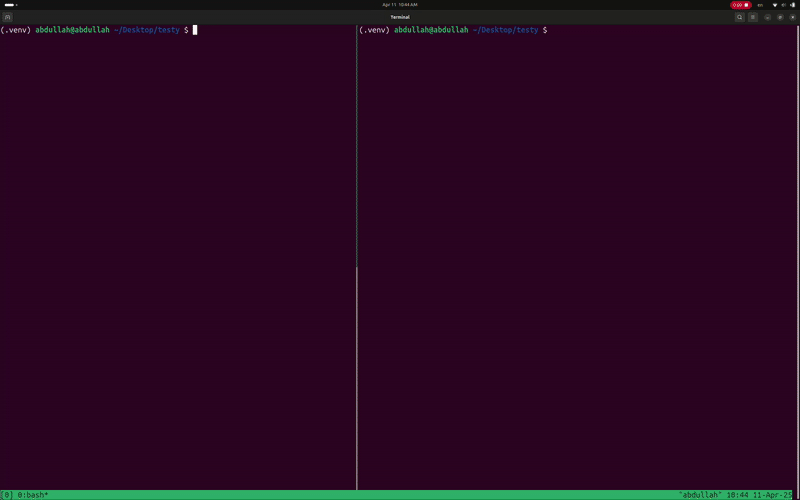Click 'abdullah@abdullah' in the left pane
Screen dimensions: 800x500
[x=72, y=30]
